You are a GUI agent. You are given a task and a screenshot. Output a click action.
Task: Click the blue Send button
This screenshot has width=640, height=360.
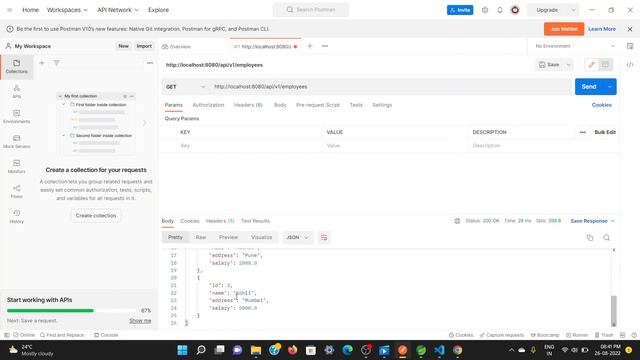(589, 87)
